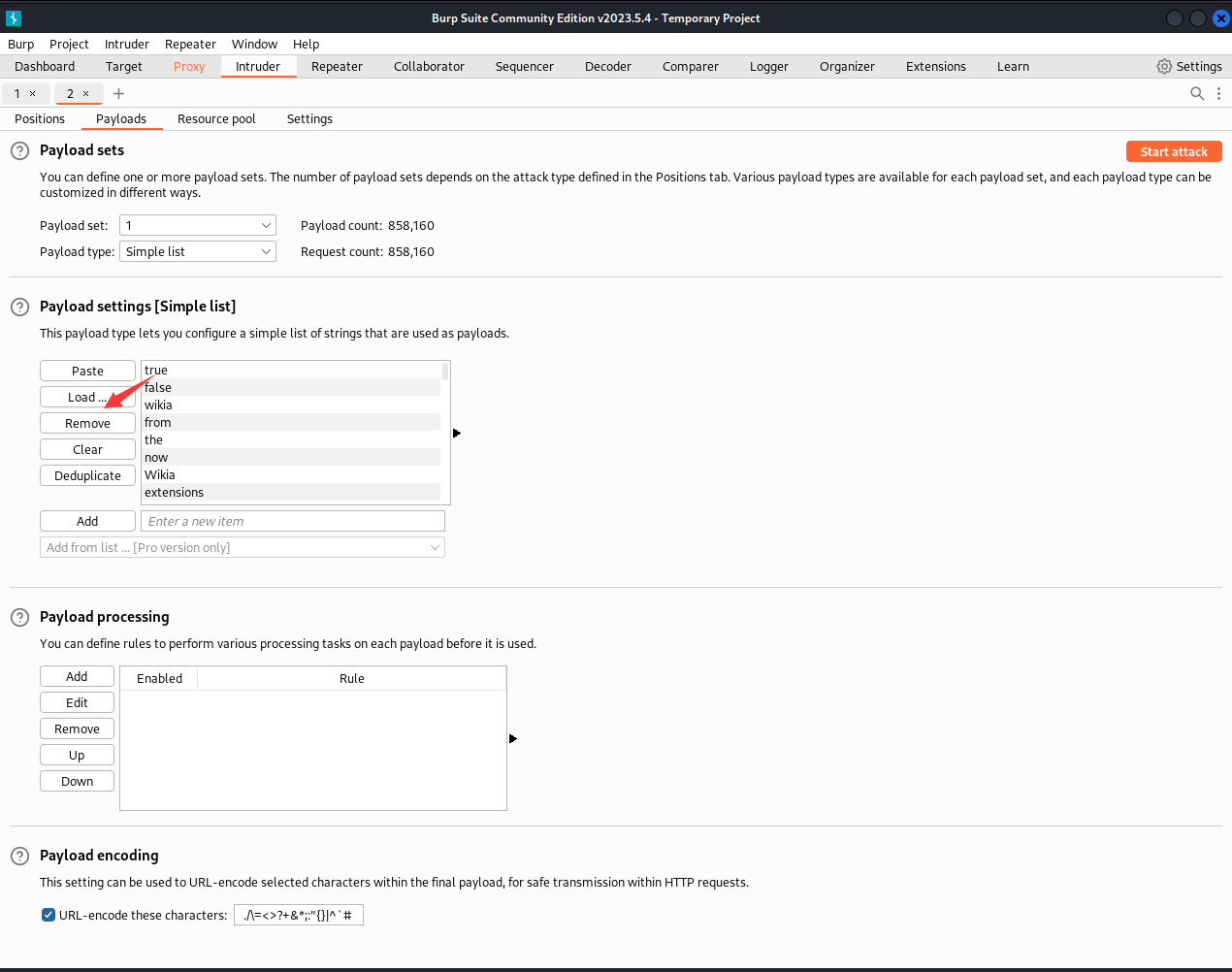Click the Load ... button
1232x972 pixels.
[x=87, y=398]
